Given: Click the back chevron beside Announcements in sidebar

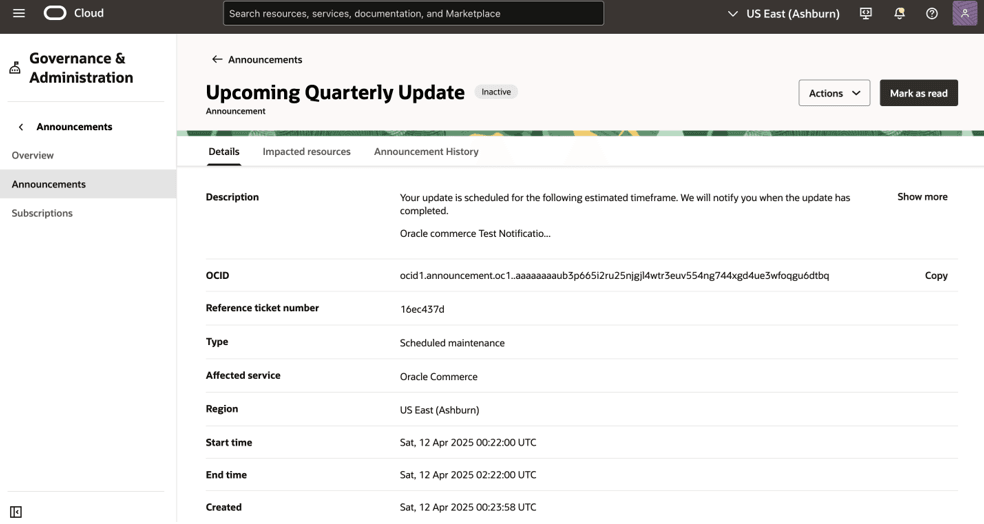Looking at the screenshot, I should (x=21, y=127).
